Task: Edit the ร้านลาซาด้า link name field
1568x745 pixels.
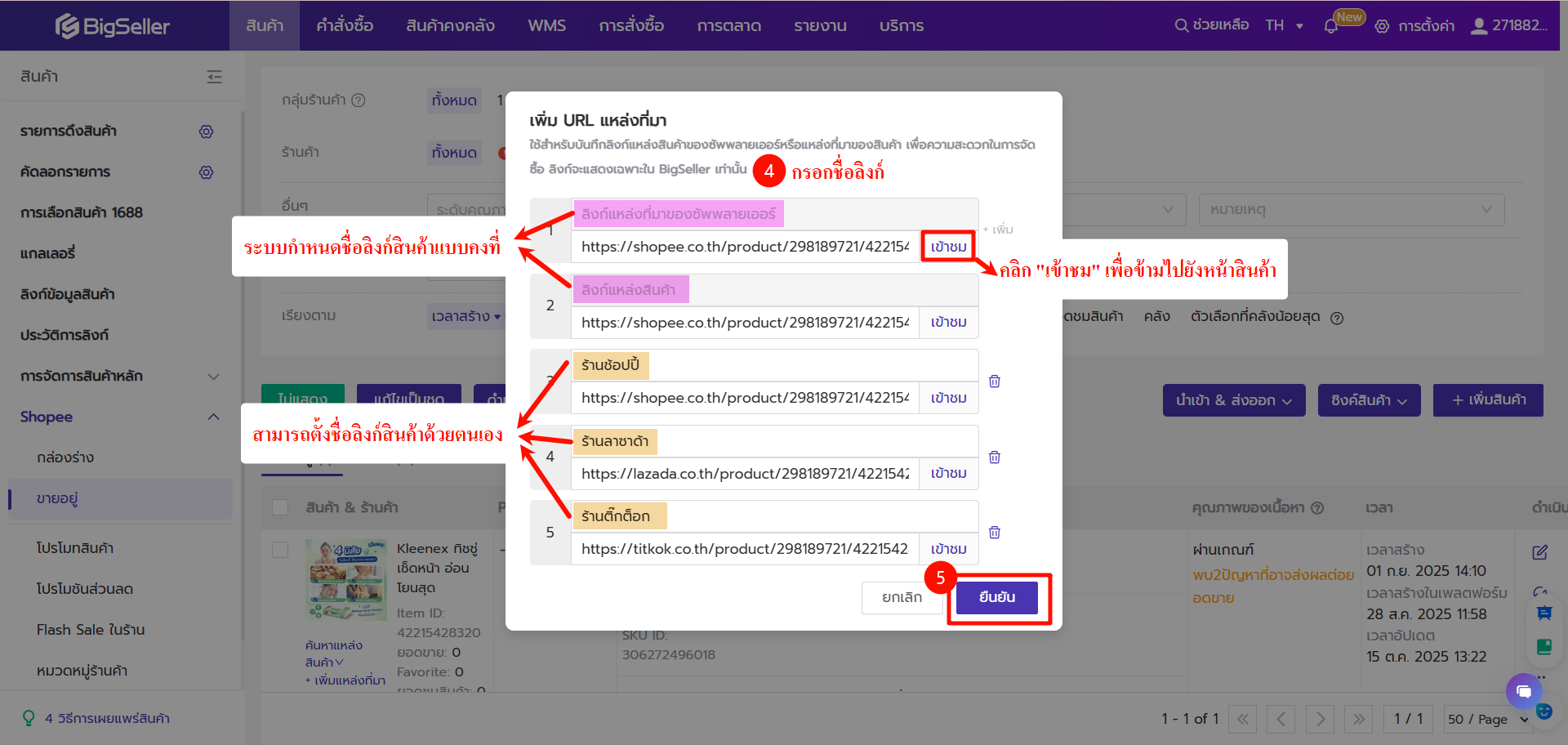Action: coord(774,441)
